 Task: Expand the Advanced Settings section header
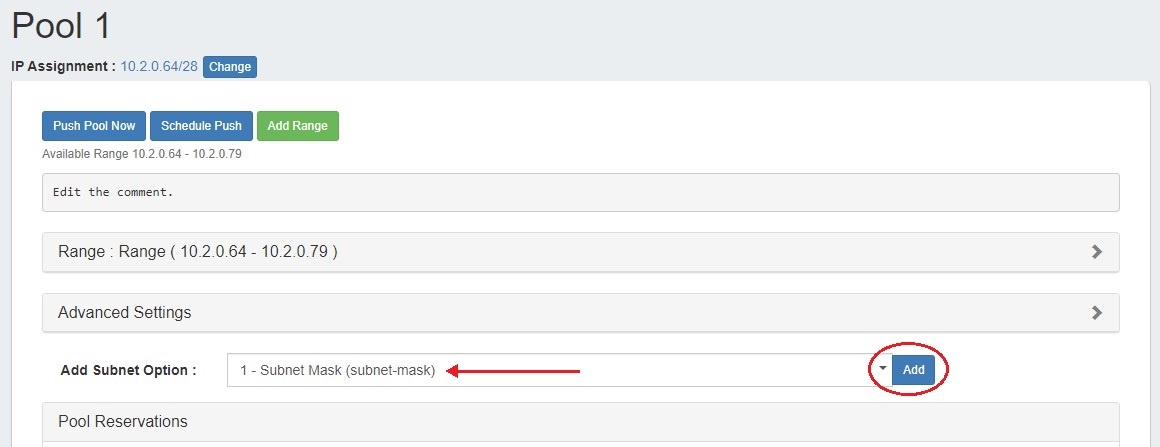pyautogui.click(x=125, y=312)
